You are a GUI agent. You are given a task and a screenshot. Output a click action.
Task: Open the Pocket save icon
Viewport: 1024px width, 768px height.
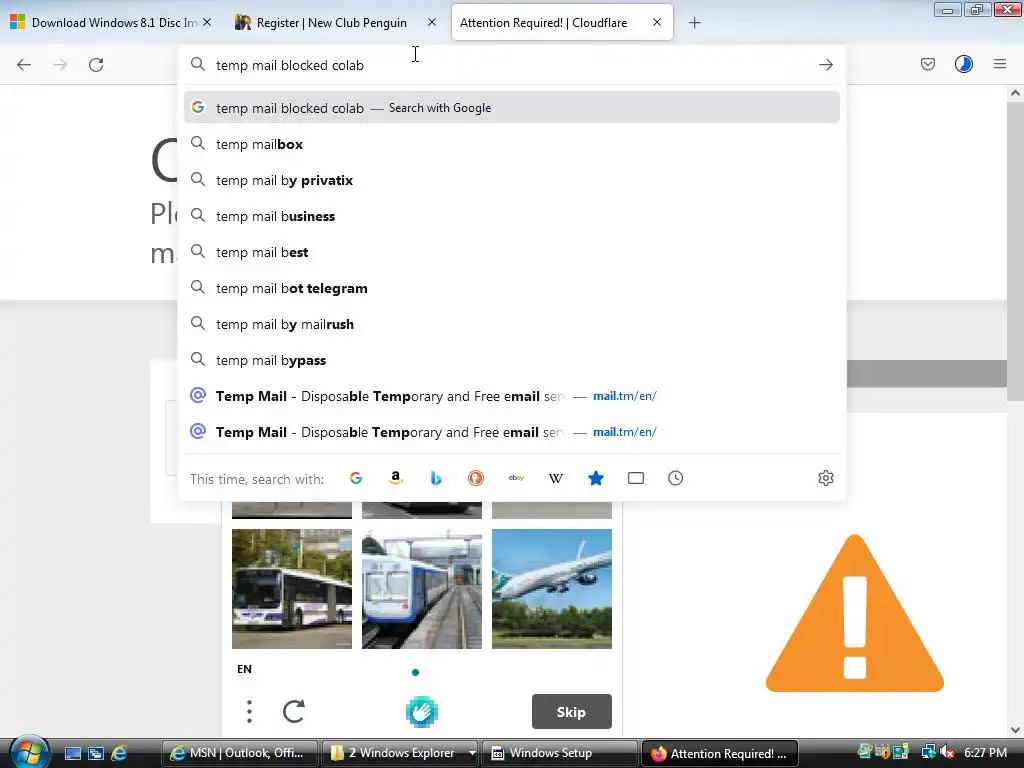927,64
